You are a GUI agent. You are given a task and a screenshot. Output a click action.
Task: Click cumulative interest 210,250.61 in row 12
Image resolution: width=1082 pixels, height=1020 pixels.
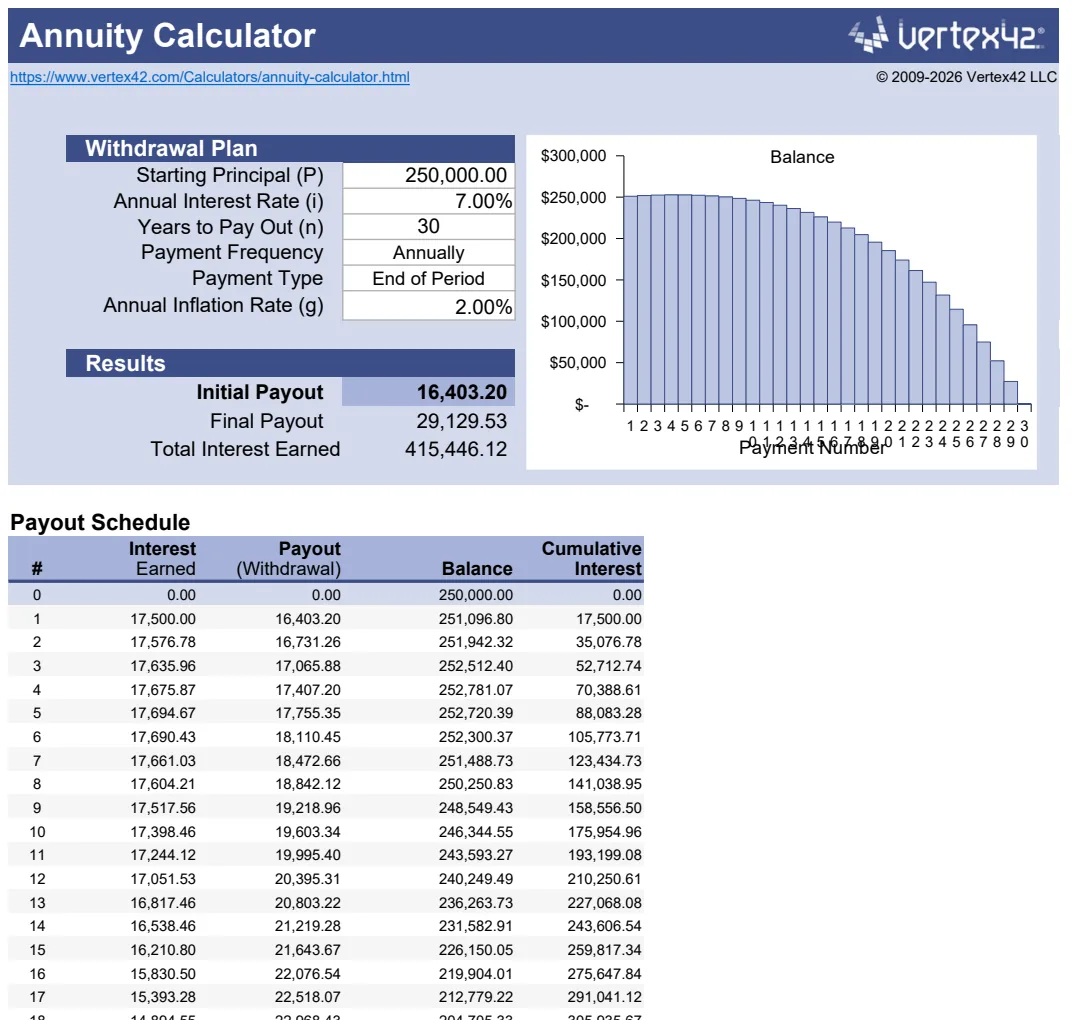(x=604, y=879)
